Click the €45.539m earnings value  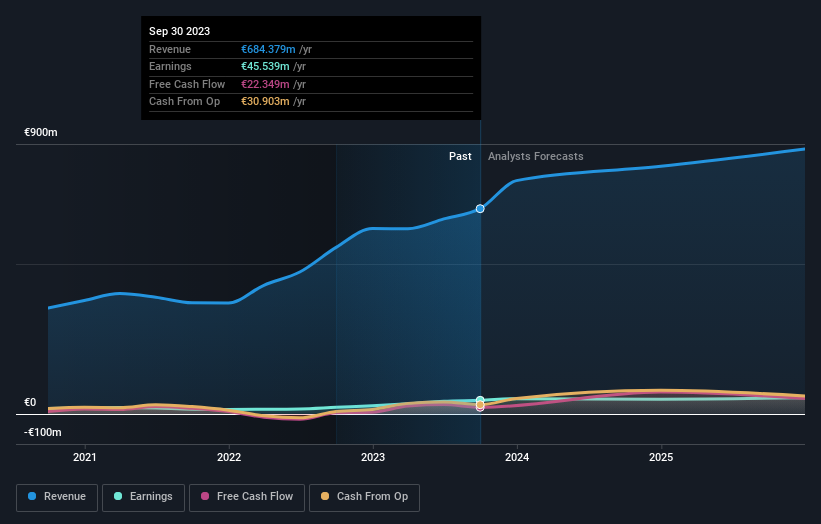coord(265,66)
